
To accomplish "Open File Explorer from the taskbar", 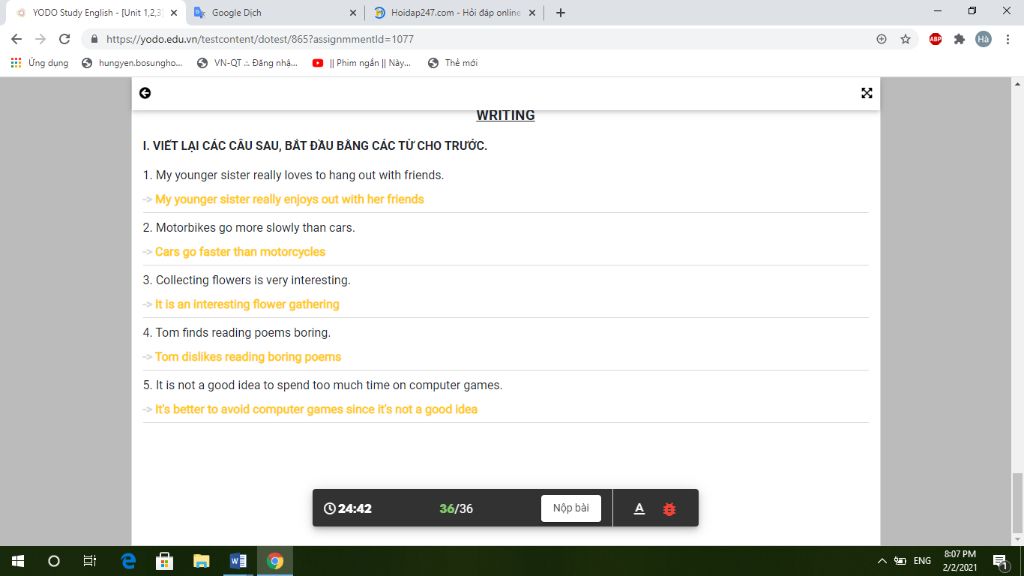I will [x=201, y=561].
